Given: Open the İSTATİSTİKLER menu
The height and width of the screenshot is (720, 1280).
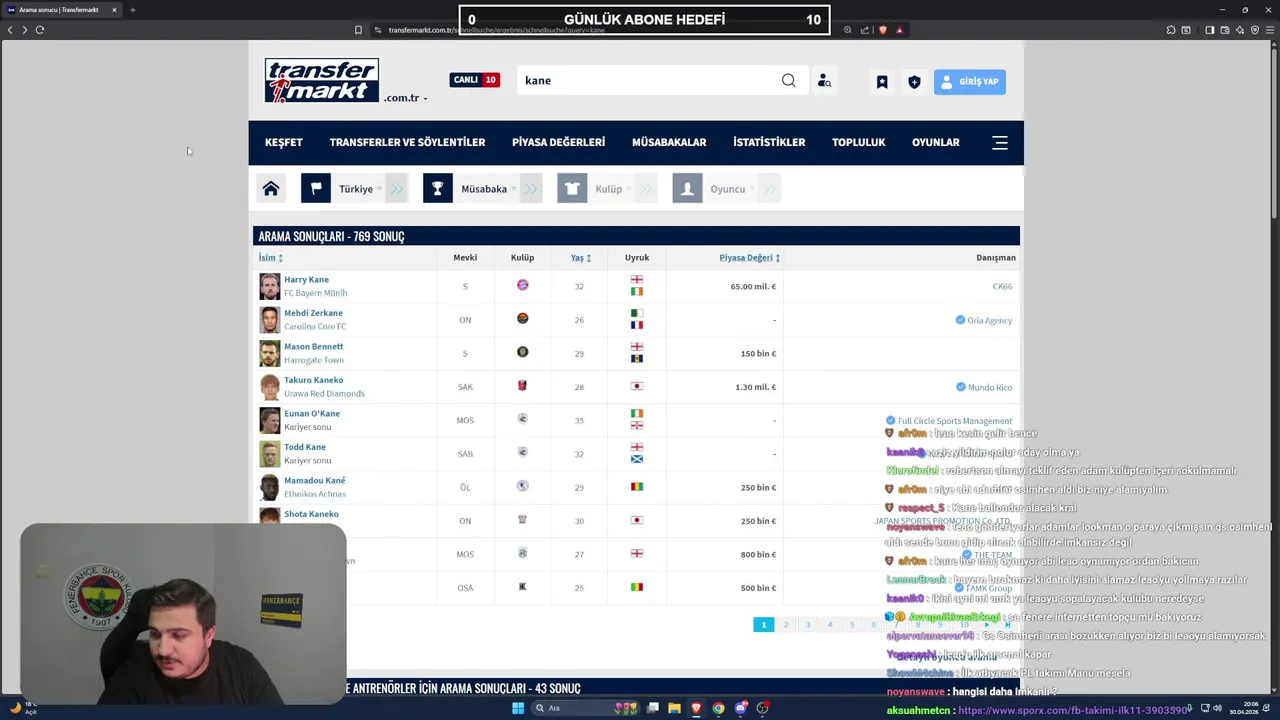Looking at the screenshot, I should pyautogui.click(x=769, y=143).
